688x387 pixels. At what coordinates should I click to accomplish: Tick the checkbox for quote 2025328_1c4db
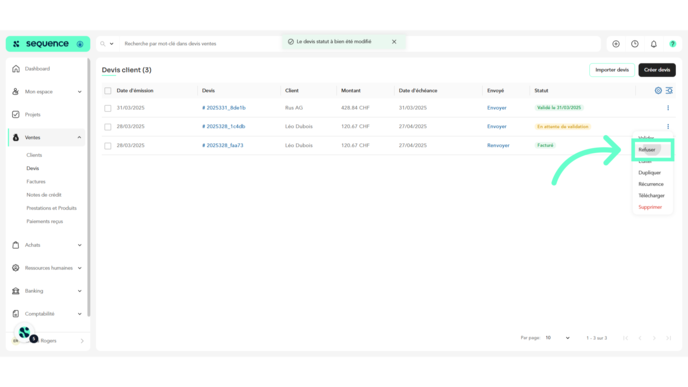(108, 127)
